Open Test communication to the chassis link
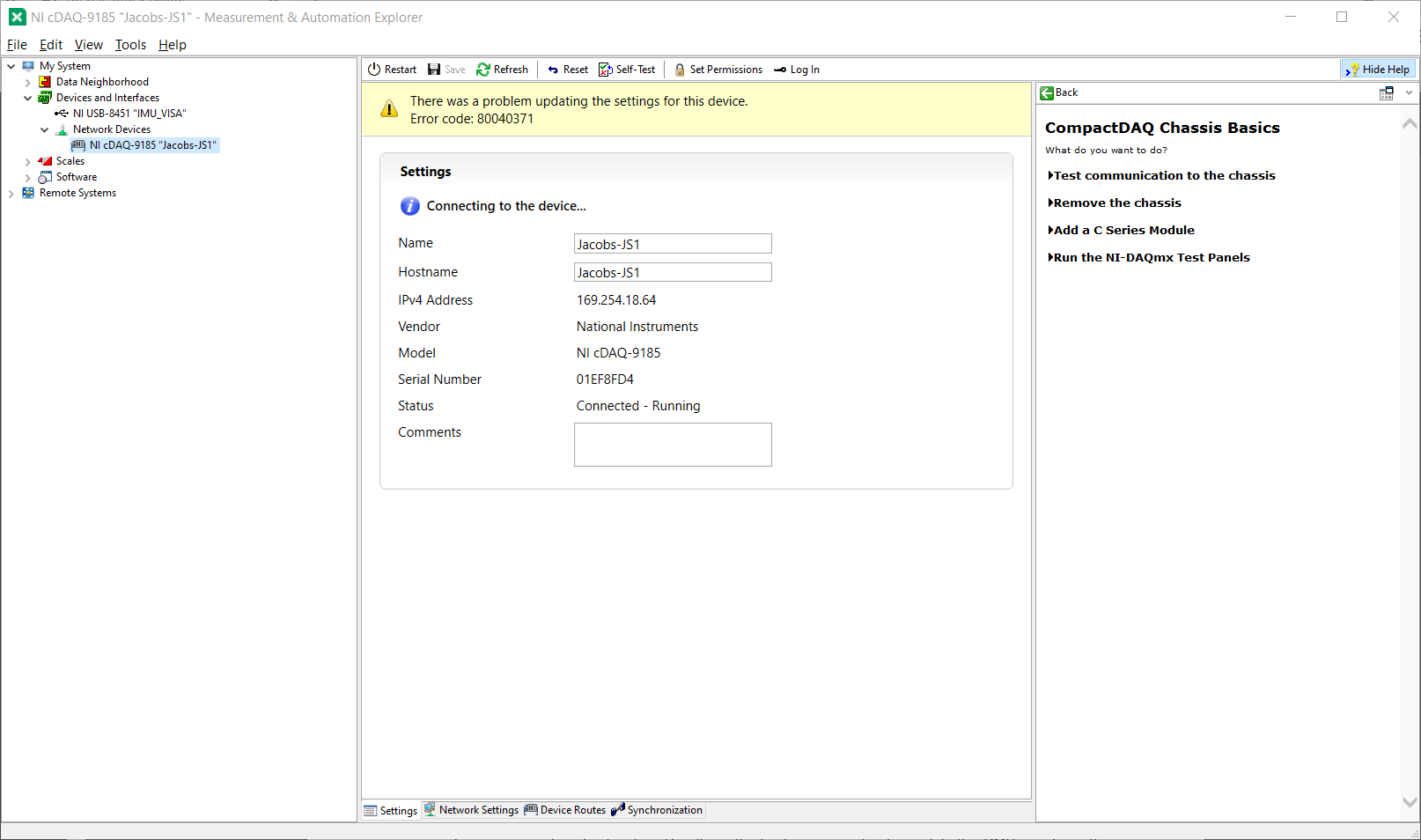 tap(1161, 175)
